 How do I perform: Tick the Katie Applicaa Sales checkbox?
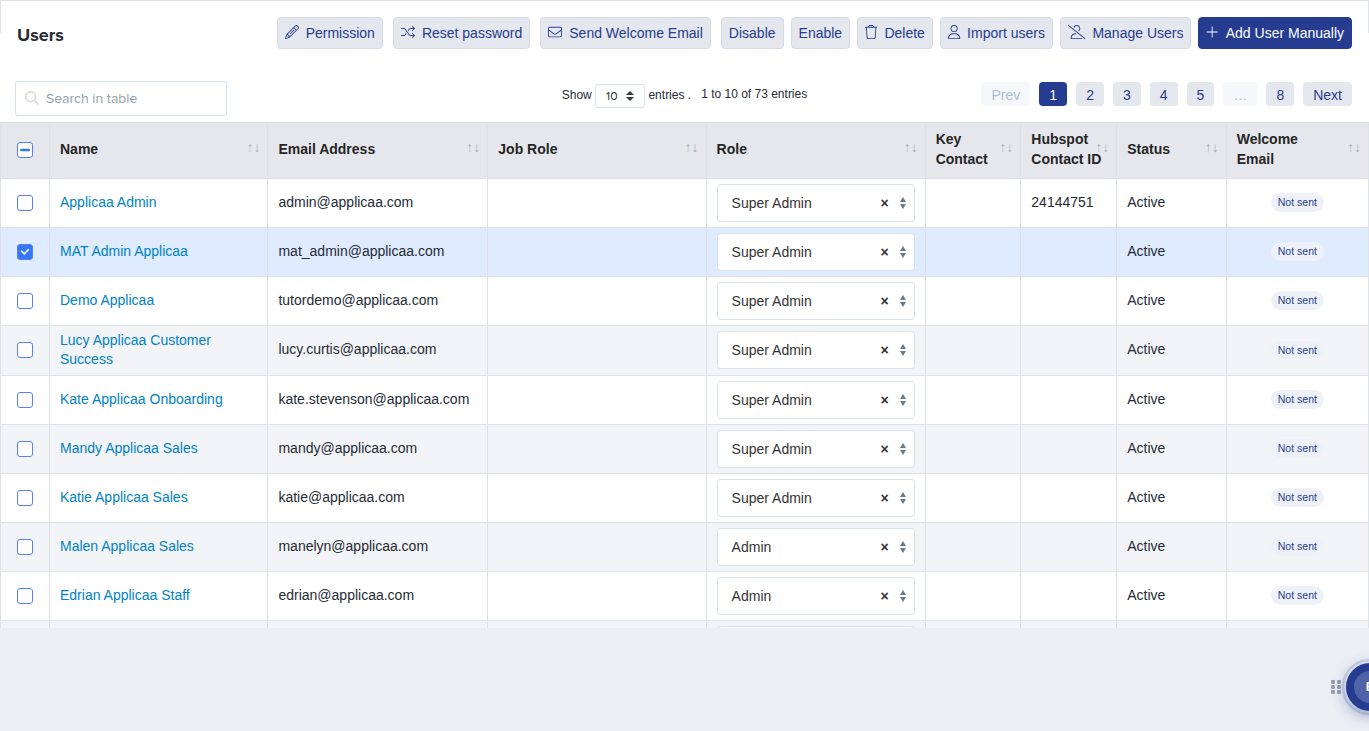(25, 498)
